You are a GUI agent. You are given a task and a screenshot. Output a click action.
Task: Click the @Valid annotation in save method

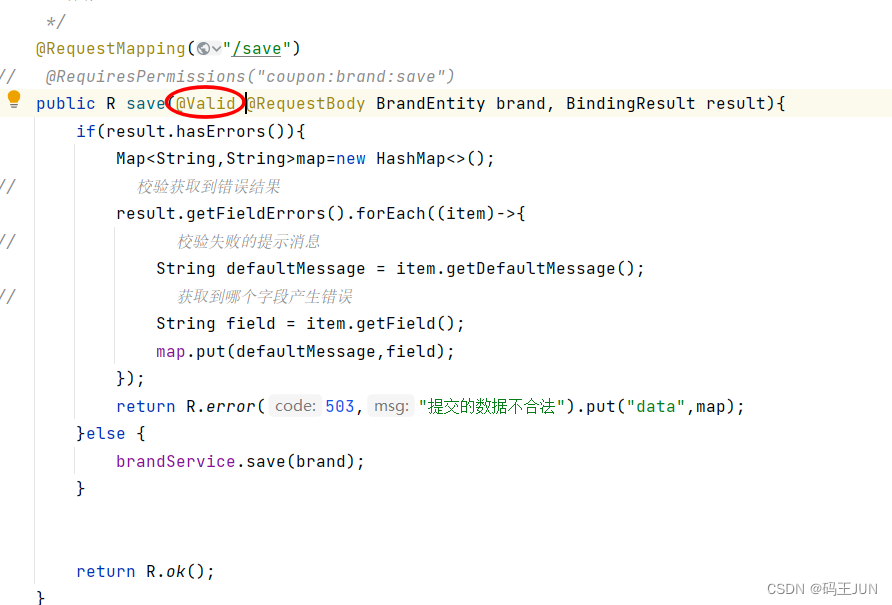[205, 104]
